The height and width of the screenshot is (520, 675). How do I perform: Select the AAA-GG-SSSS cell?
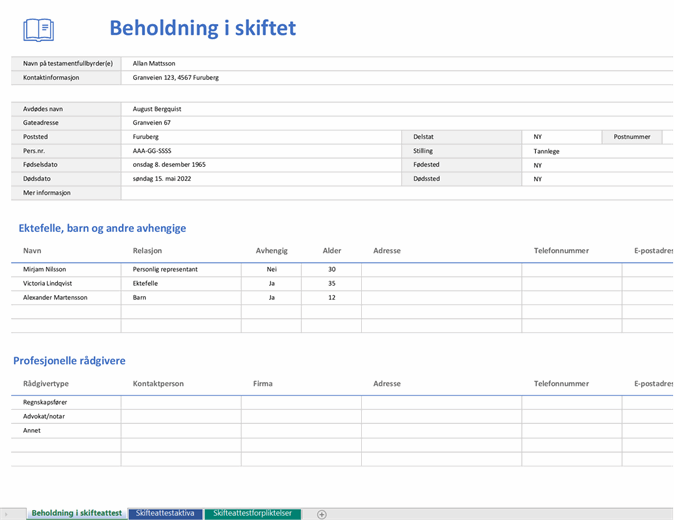[x=261, y=151]
